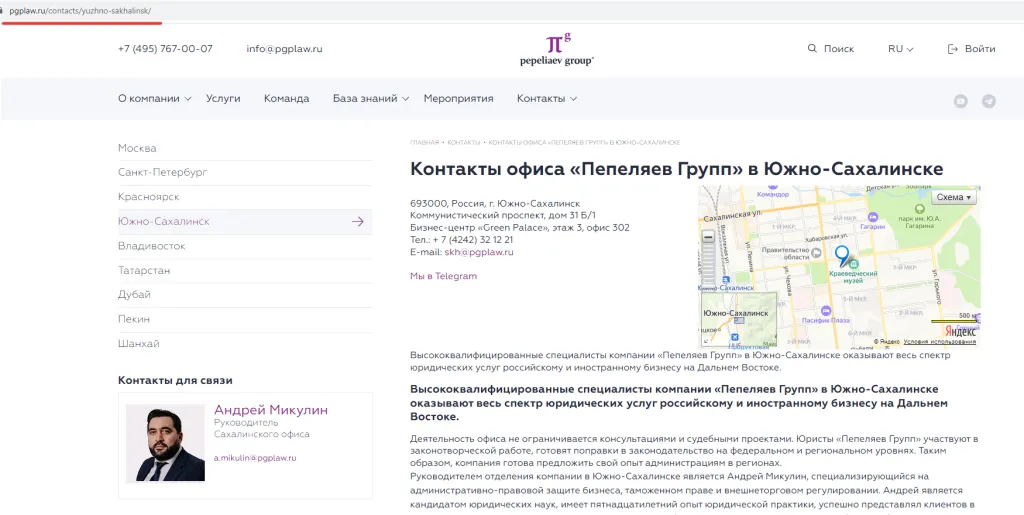The height and width of the screenshot is (515, 1024).
Task: Click Условия использования map link
Action: click(x=940, y=342)
